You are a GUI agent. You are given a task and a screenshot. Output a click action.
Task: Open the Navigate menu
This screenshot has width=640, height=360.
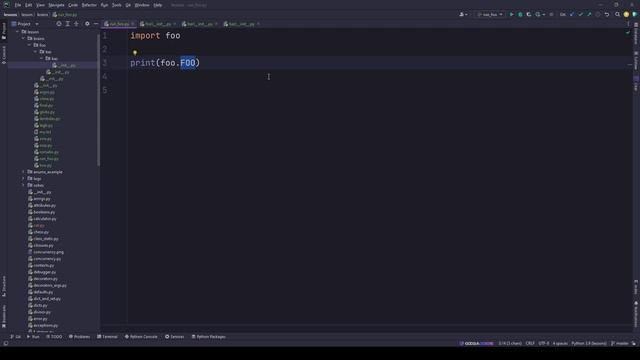[x=56, y=5]
